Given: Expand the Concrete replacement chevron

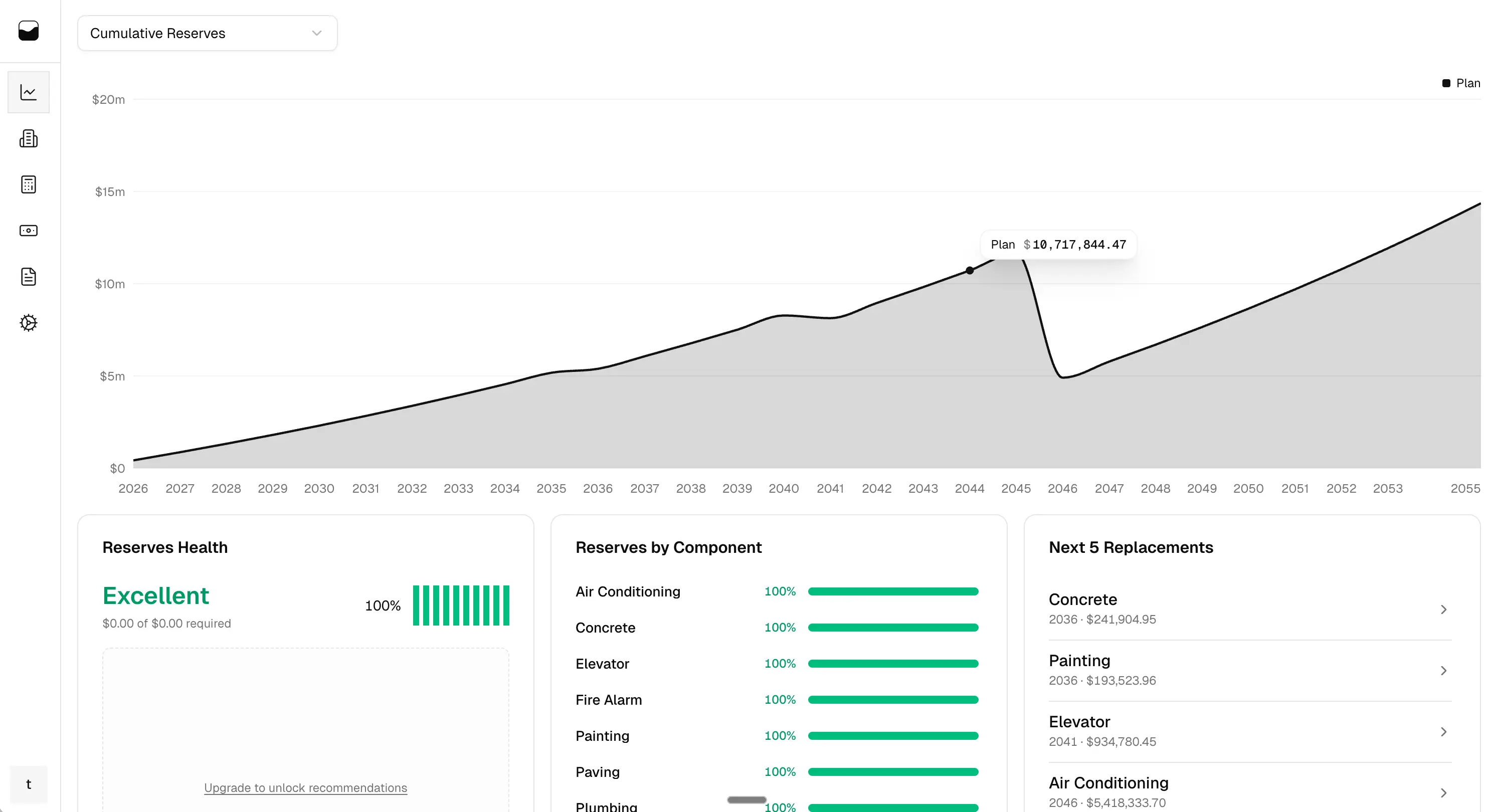Looking at the screenshot, I should 1443,610.
